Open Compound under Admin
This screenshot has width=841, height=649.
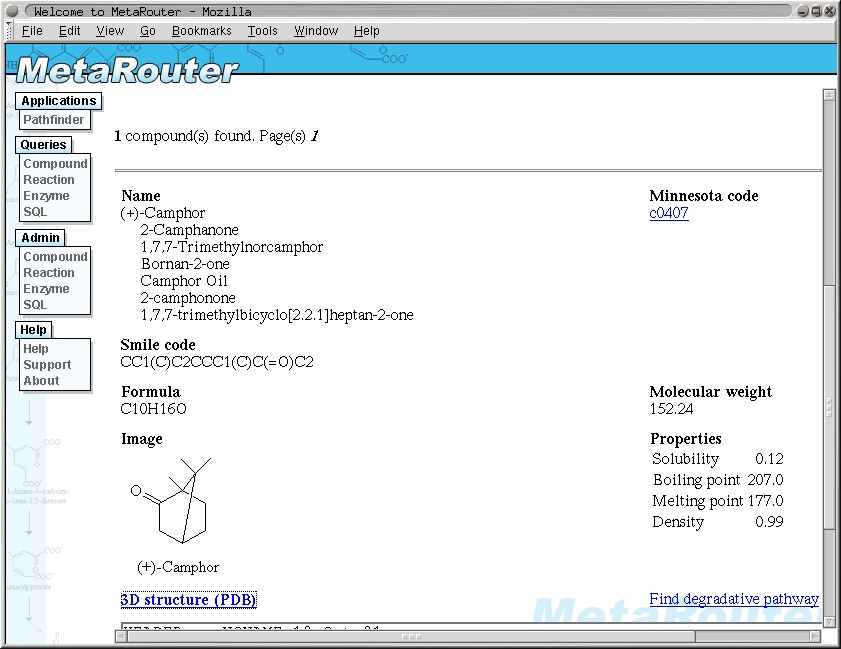(x=55, y=256)
